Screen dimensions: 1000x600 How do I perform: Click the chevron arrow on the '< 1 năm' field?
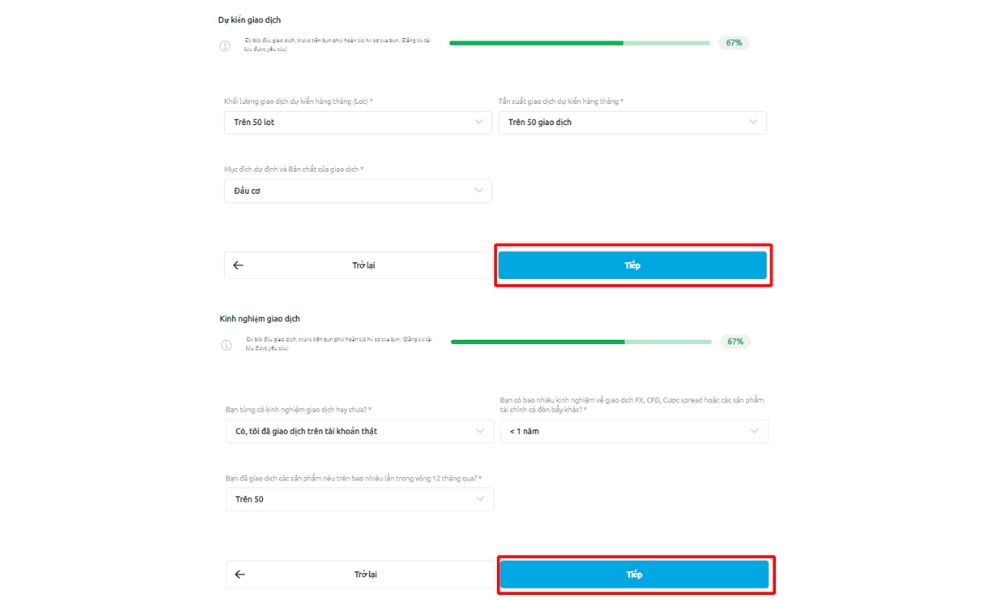click(x=755, y=432)
